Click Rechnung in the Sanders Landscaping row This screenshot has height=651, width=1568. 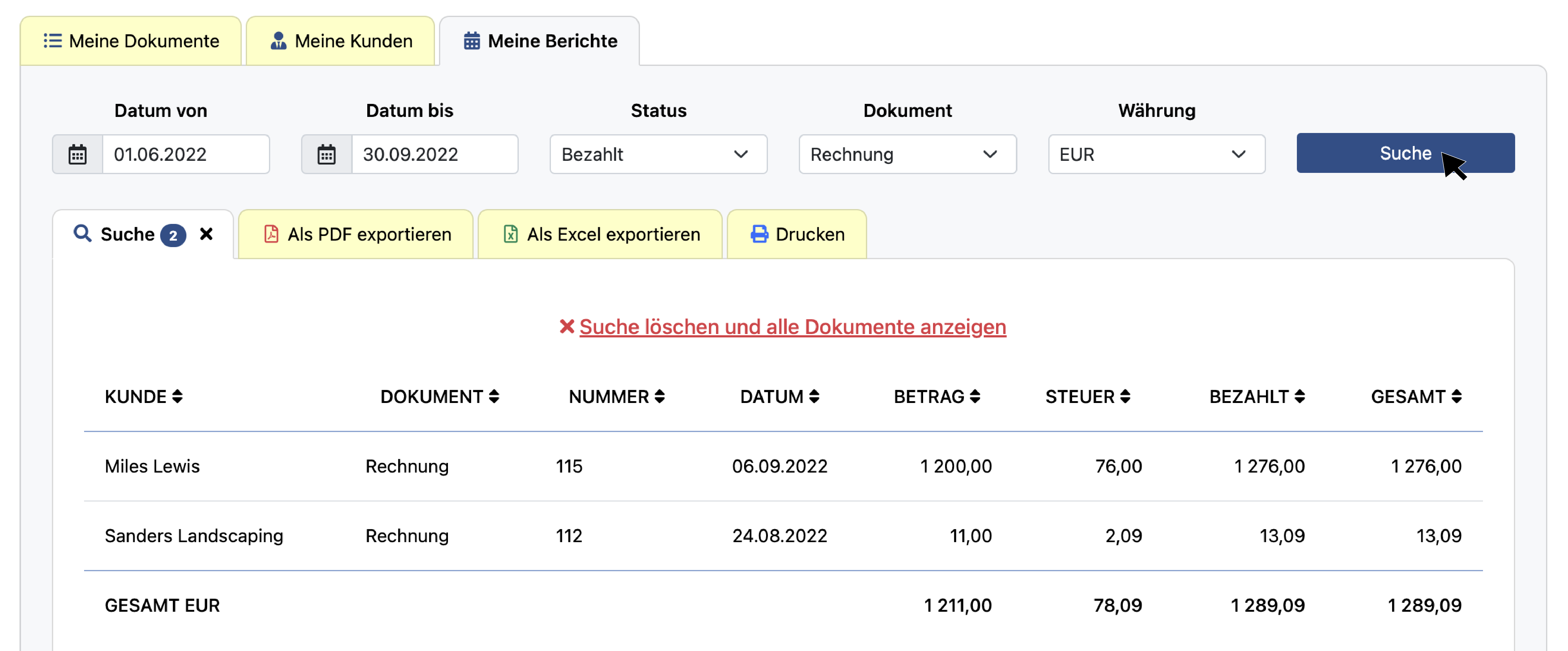click(407, 536)
